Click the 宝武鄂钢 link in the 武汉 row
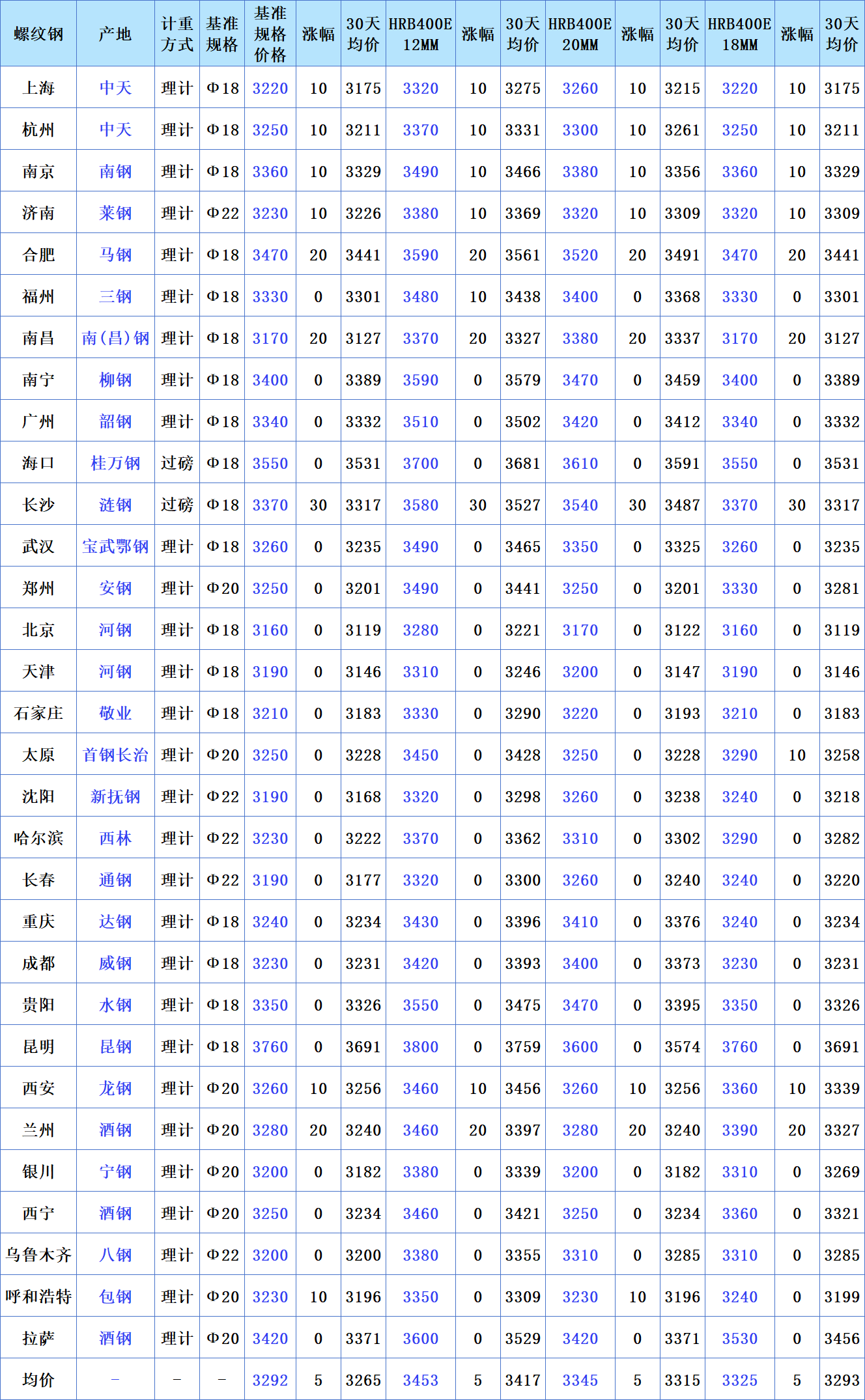Image resolution: width=865 pixels, height=1400 pixels. point(115,547)
